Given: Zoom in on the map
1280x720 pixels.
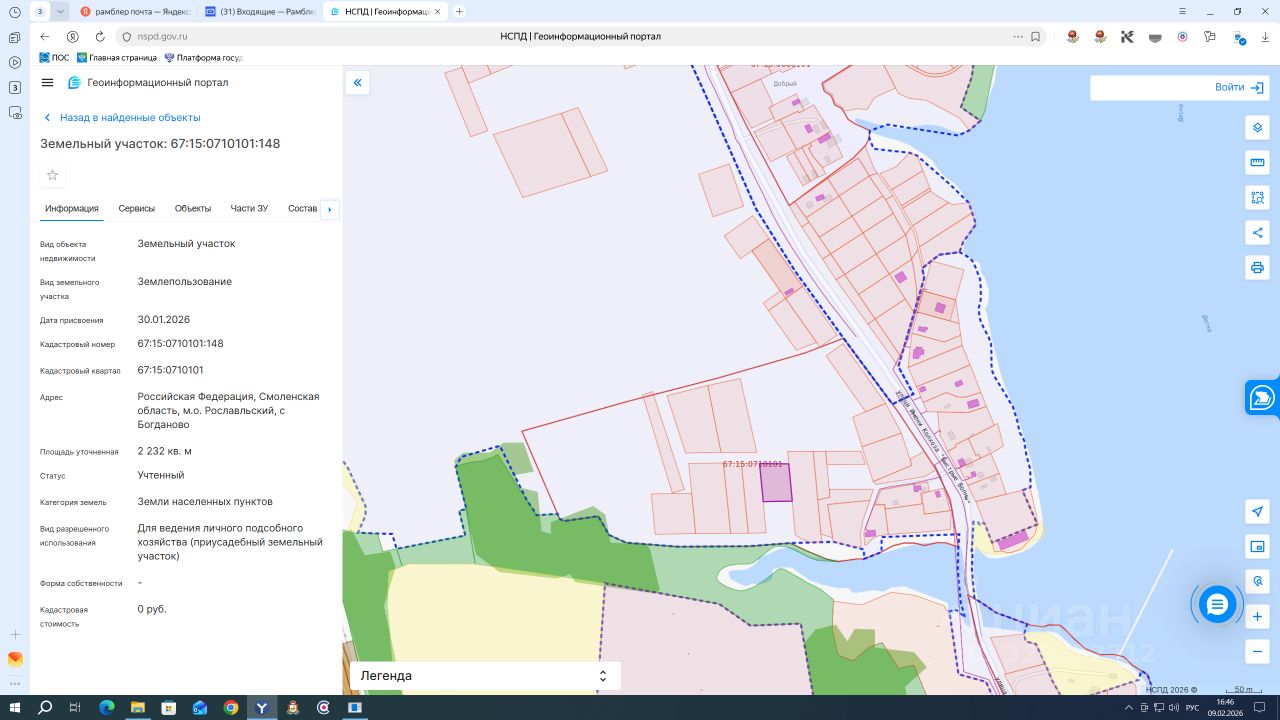Looking at the screenshot, I should [x=1257, y=617].
